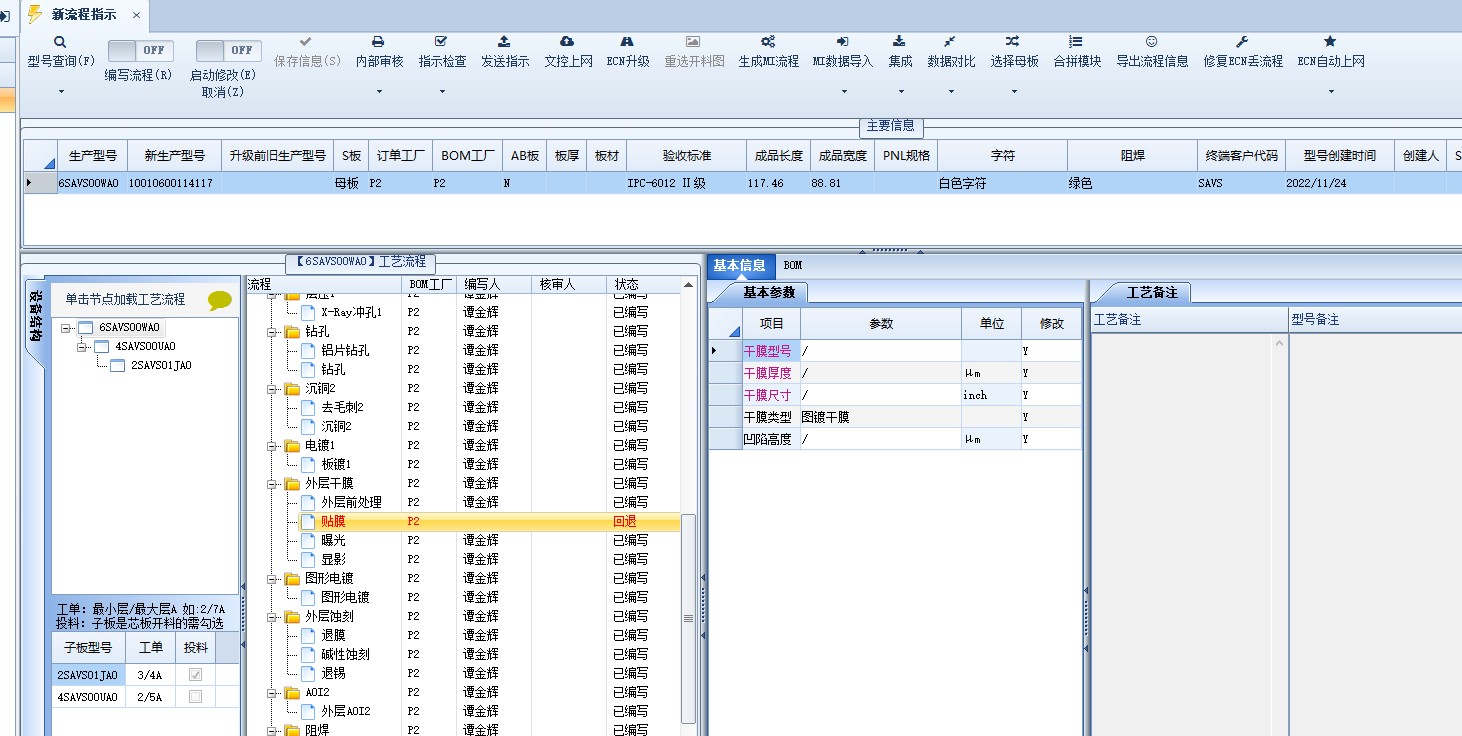The width and height of the screenshot is (1462, 736).
Task: Click the lightning icon on 新流程指示 tab
Action: pyautogui.click(x=36, y=14)
